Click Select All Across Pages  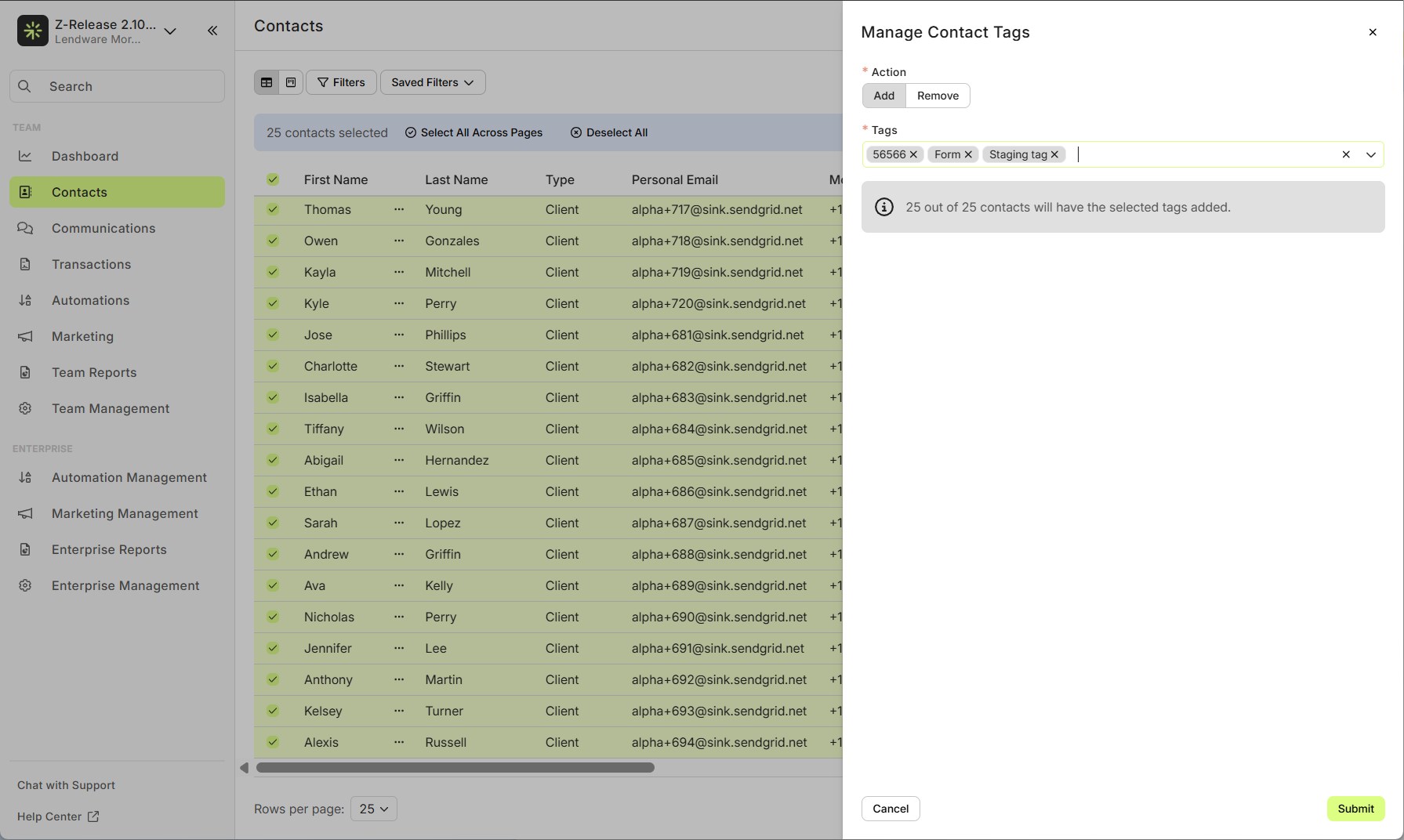tap(473, 132)
